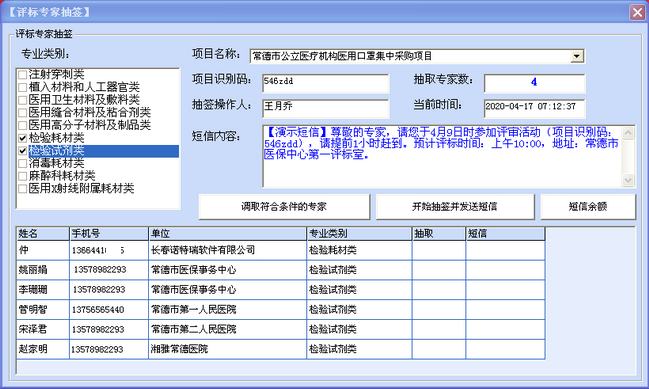Open the 项目名称 dropdown arrow

click(x=577, y=56)
